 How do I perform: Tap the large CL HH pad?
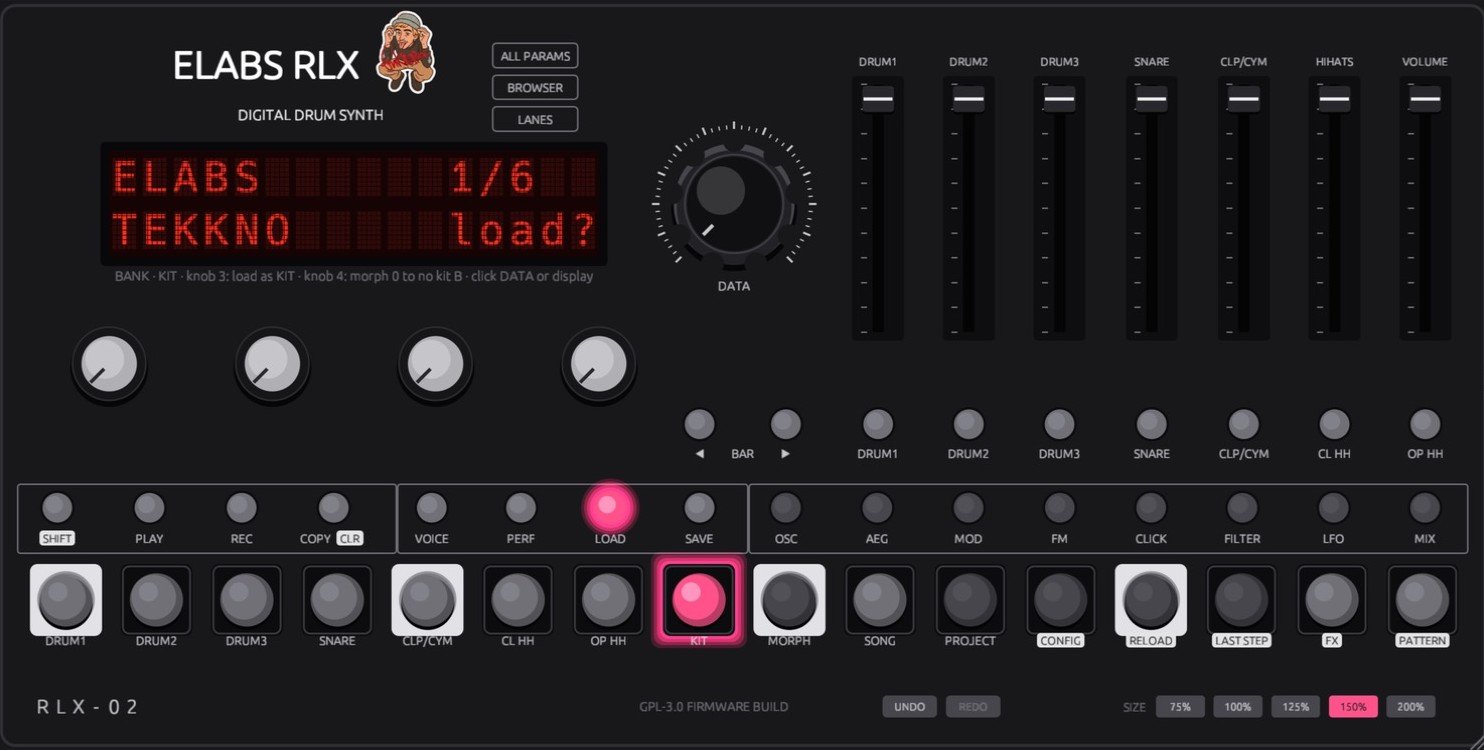518,600
